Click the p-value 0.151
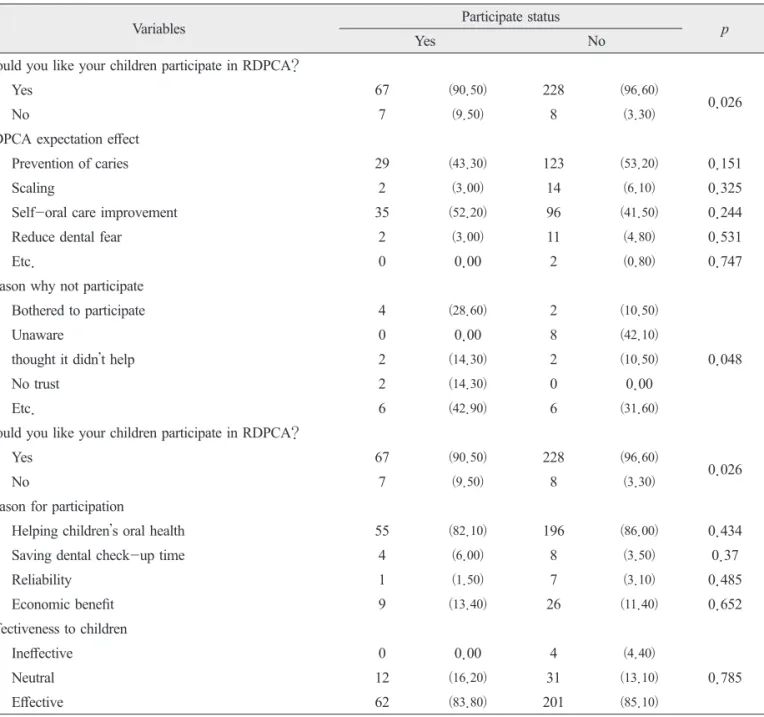The width and height of the screenshot is (764, 717). point(725,163)
